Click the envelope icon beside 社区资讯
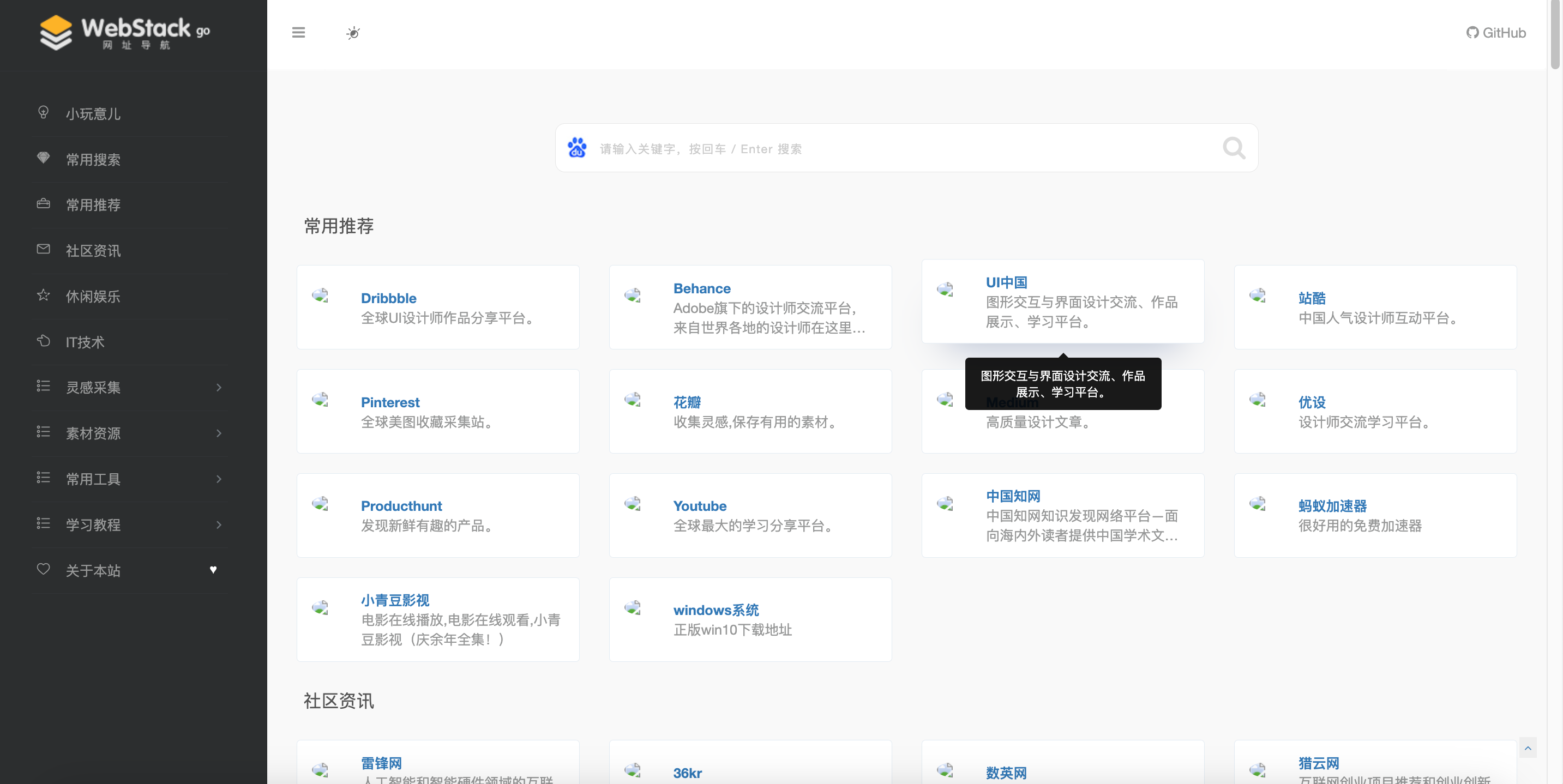 click(x=43, y=249)
